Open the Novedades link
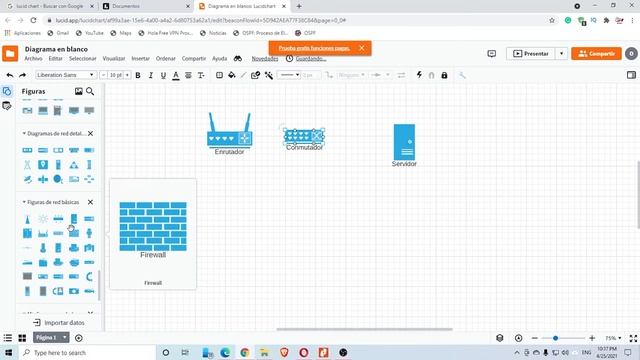 click(265, 59)
